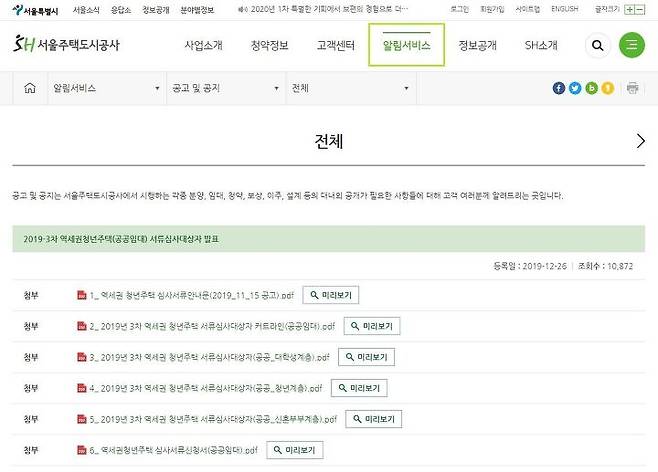Click PDF icon of attachment 6
Screen dimensions: 658x472
(x=81, y=450)
